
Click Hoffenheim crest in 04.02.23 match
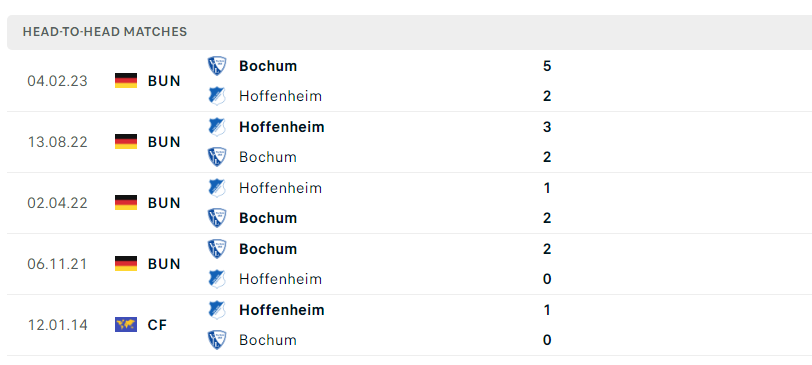[217, 96]
